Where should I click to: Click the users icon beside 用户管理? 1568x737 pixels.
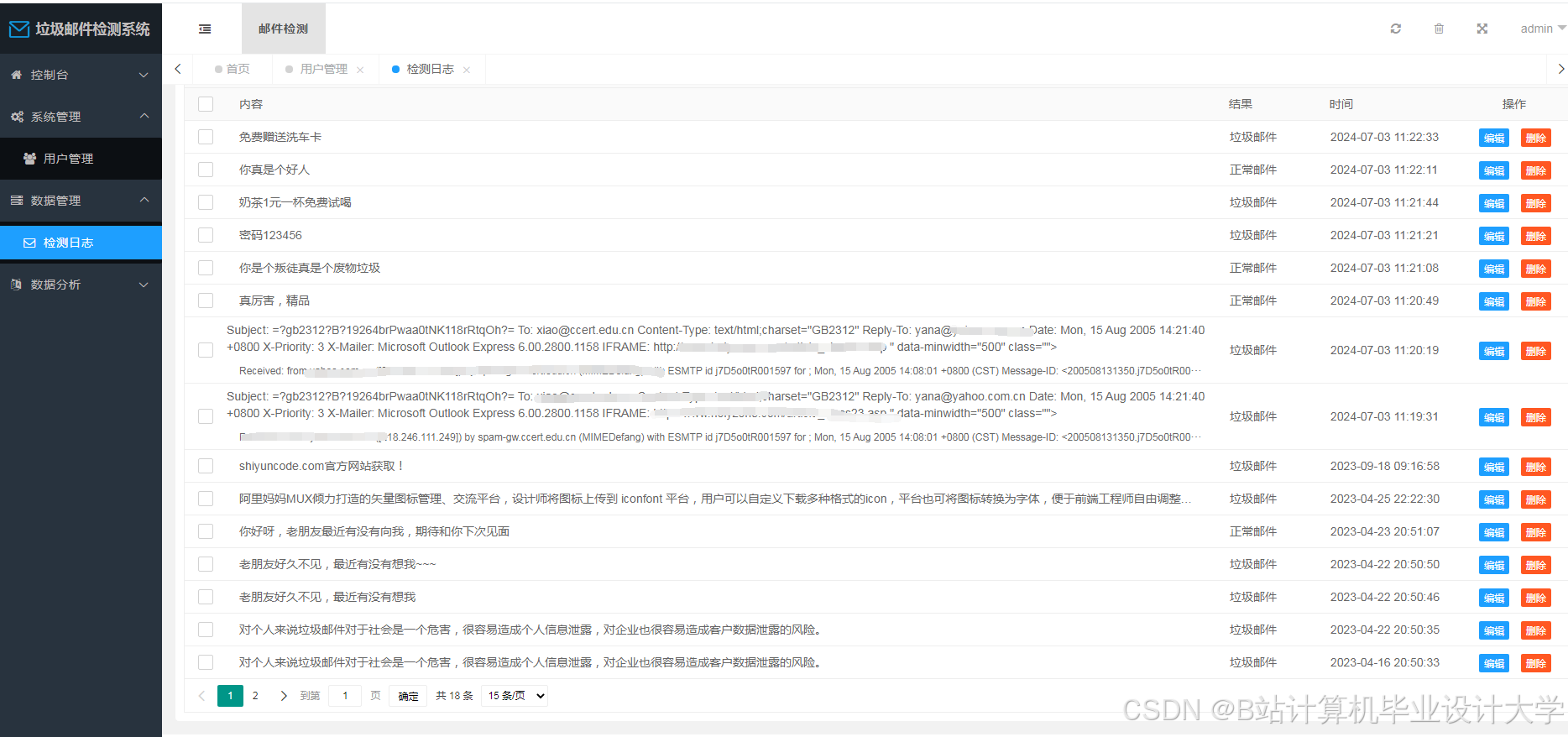coord(29,159)
